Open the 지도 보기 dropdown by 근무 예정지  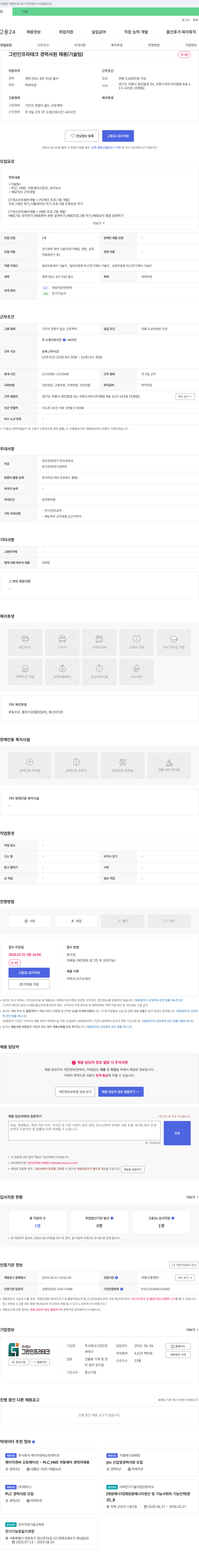[x=185, y=396]
